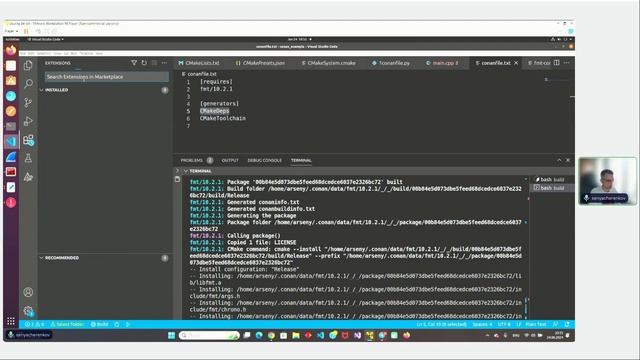Pause the VM using the VMware toolbar button
Image resolution: width=640 pixels, height=360 pixels.
(26, 31)
